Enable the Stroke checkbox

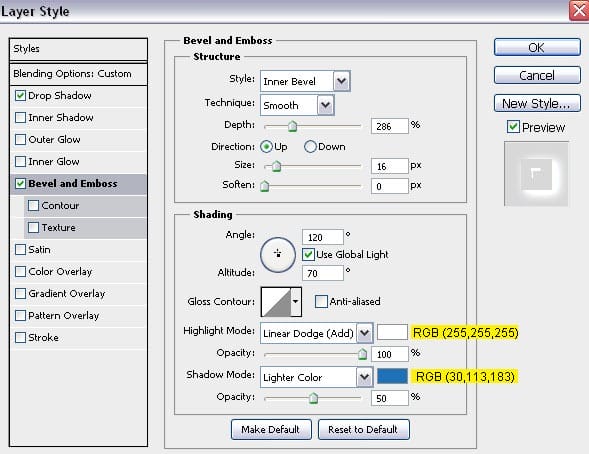(20, 337)
